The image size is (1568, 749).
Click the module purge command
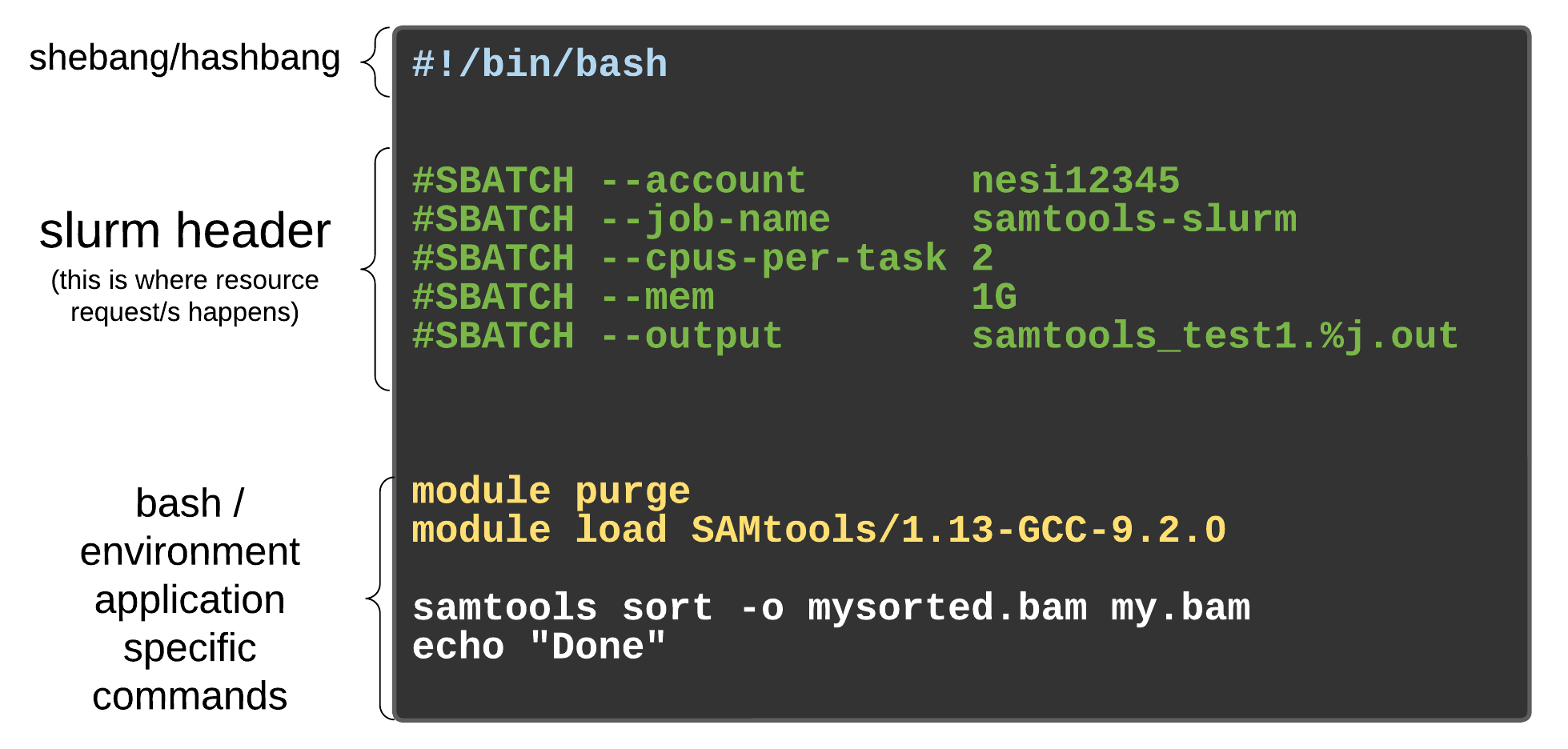(x=551, y=491)
